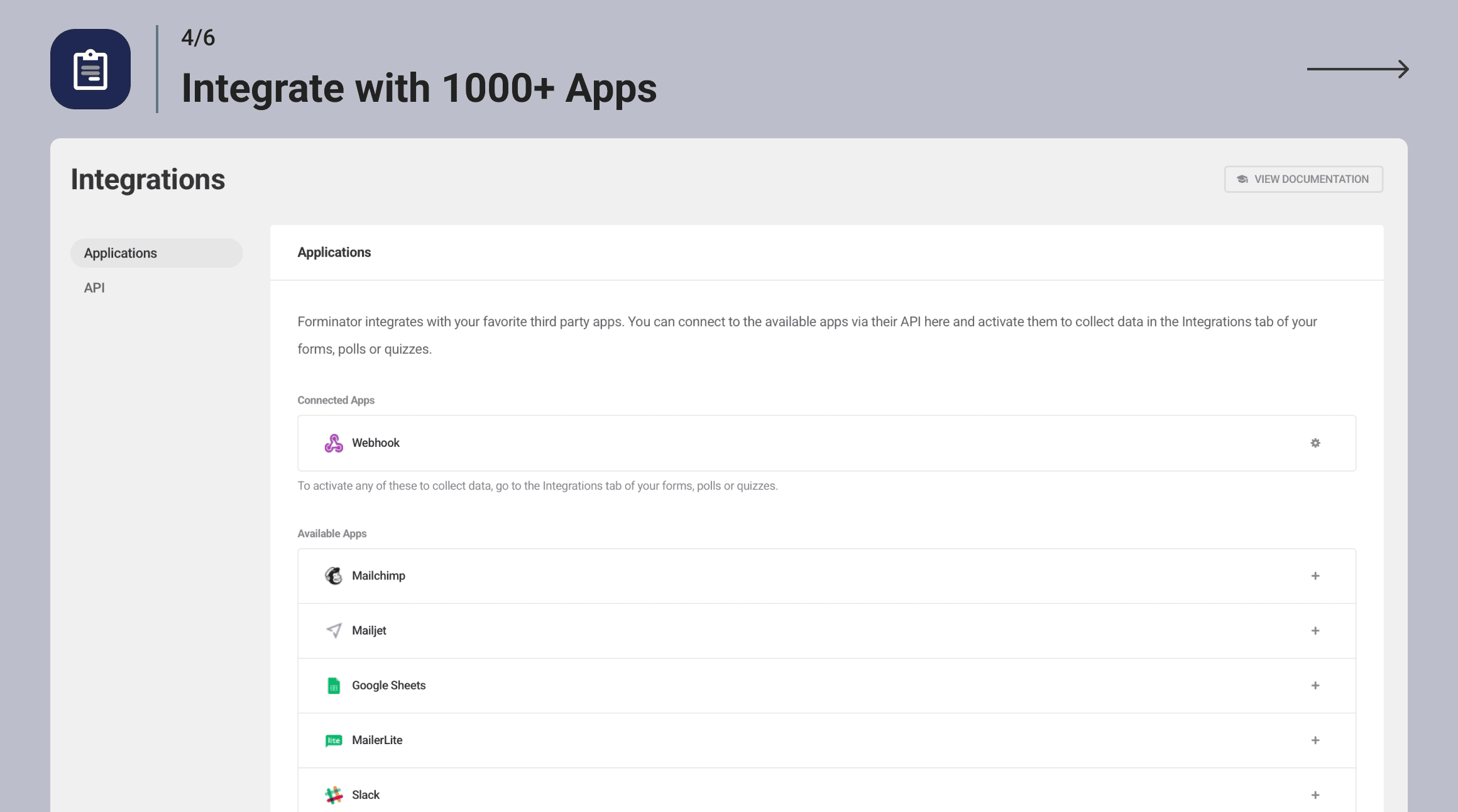Click the next slide arrow

coord(1357,69)
